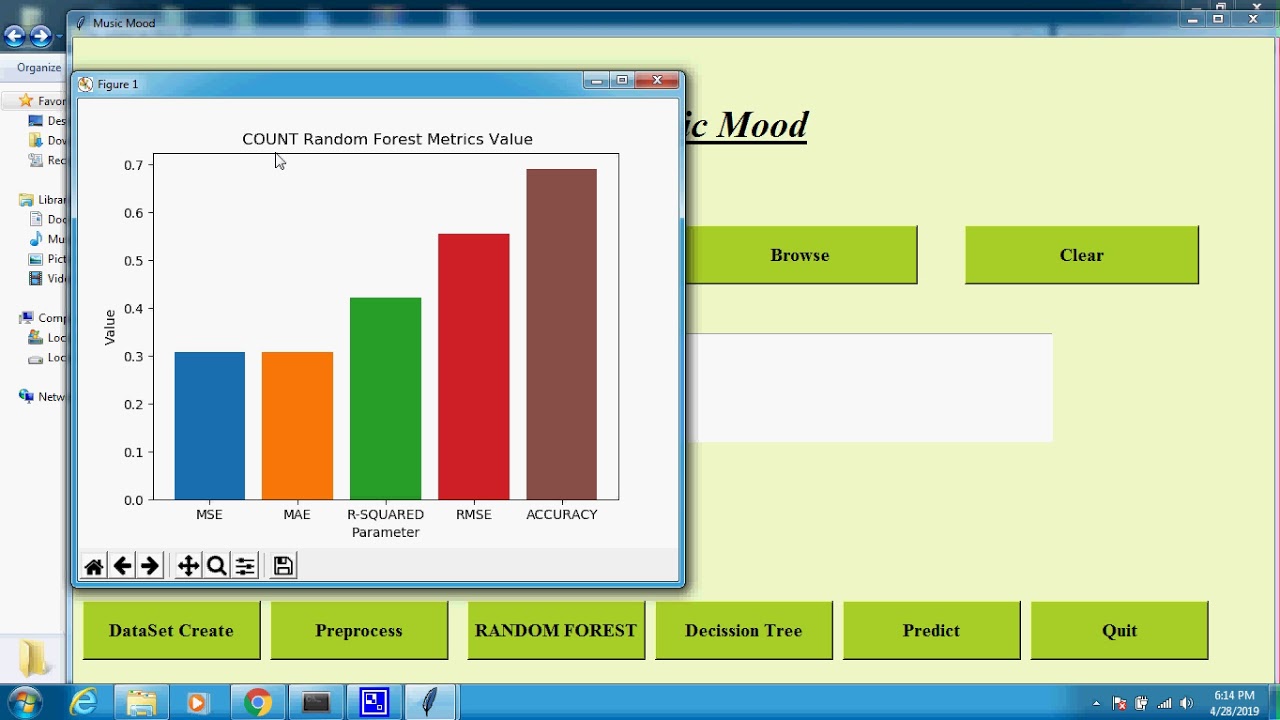Launch Internet Explorer from the taskbar
This screenshot has height=720, width=1280.
tap(84, 703)
